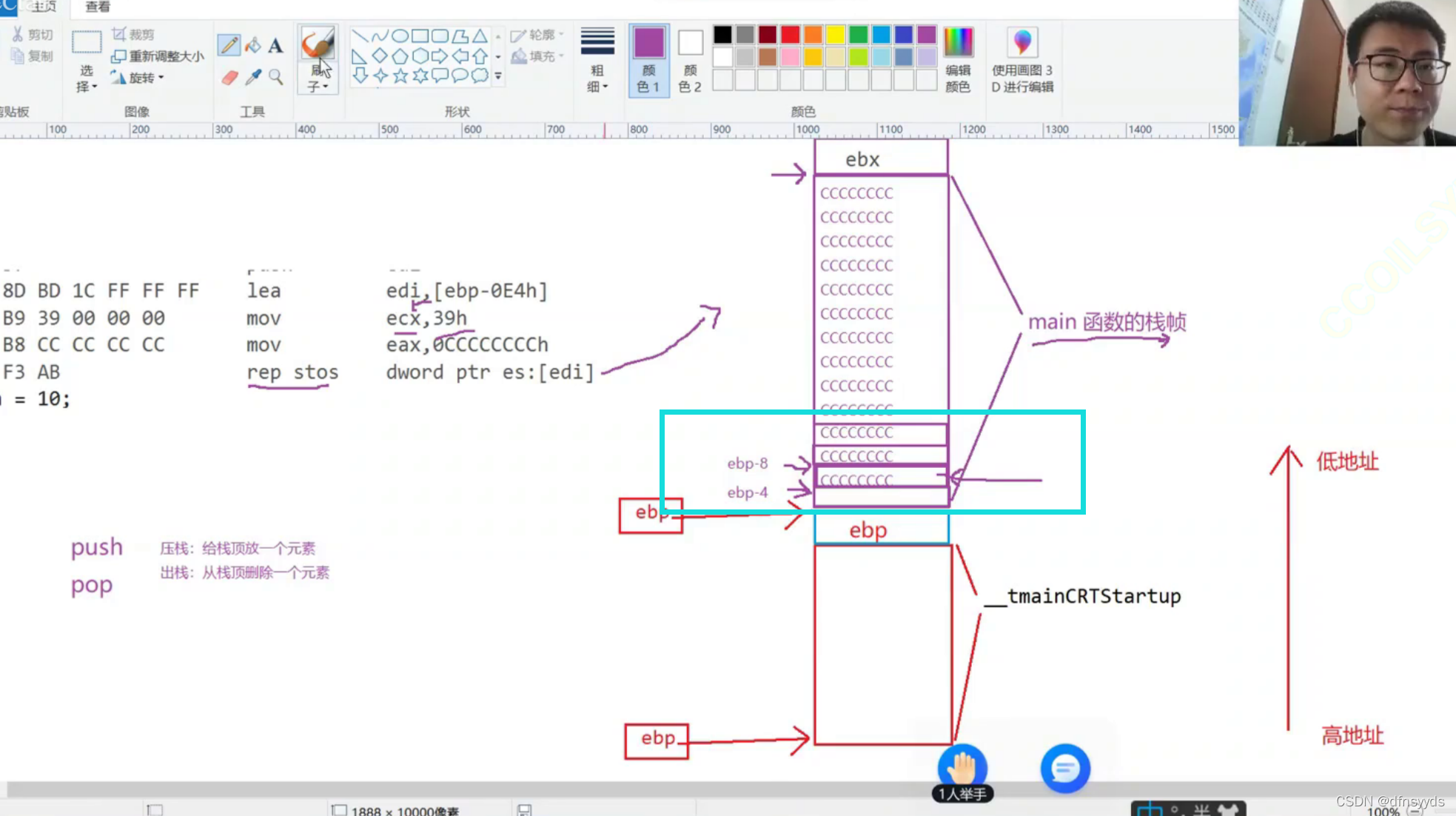
Task: Choose the oval shape
Action: [400, 36]
